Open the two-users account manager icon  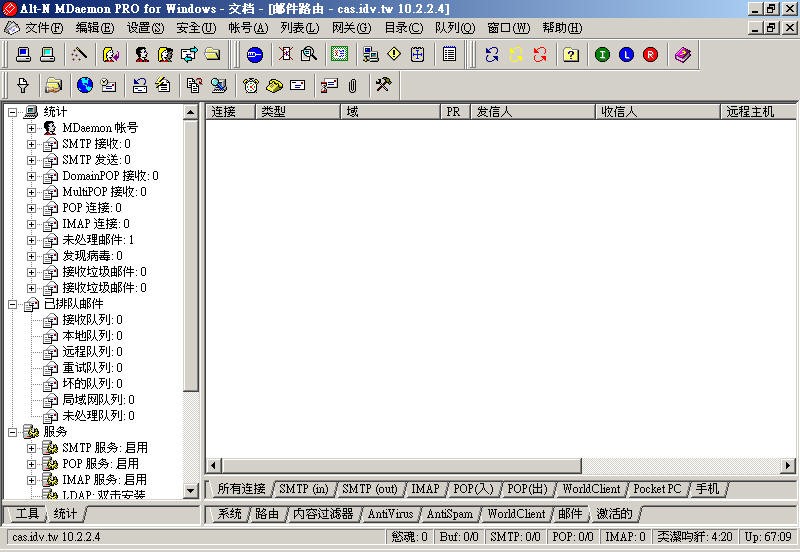coord(165,54)
